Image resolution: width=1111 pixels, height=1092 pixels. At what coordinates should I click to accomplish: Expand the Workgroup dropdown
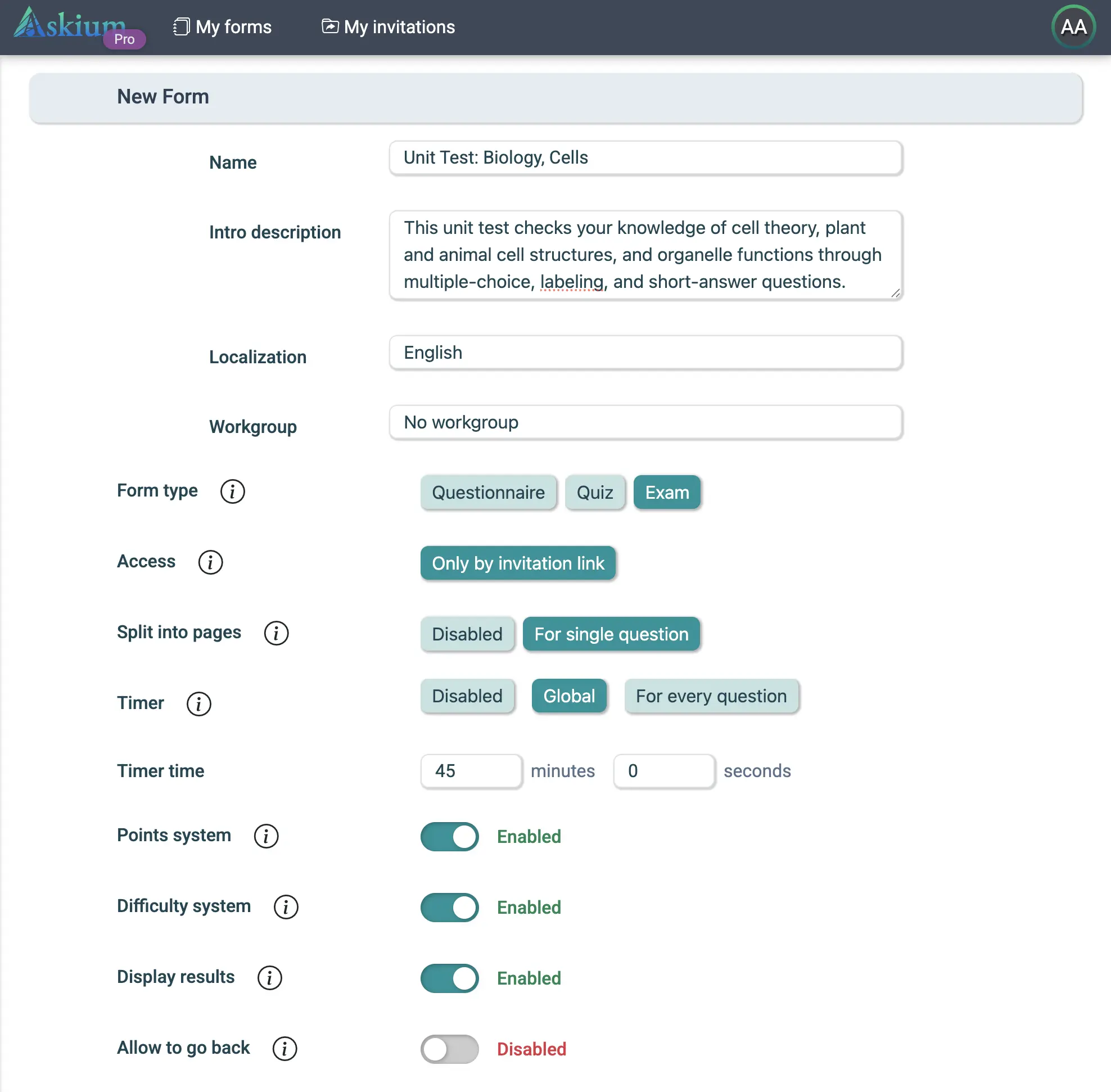click(x=645, y=422)
